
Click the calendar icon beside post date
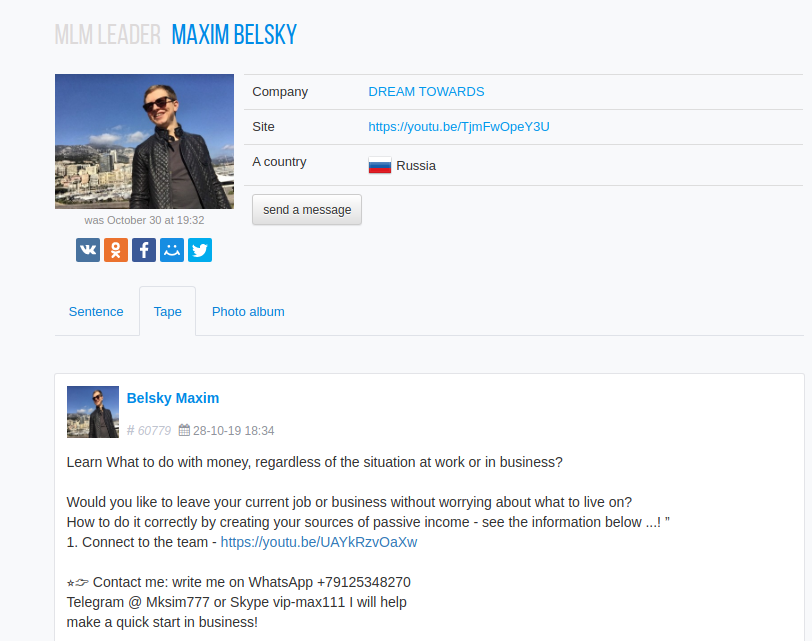[184, 430]
